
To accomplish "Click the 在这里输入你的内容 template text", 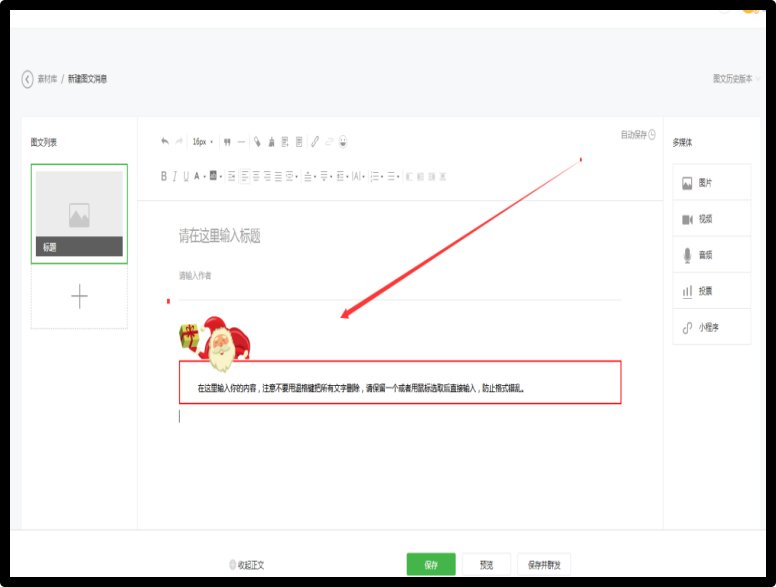I will coord(361,388).
